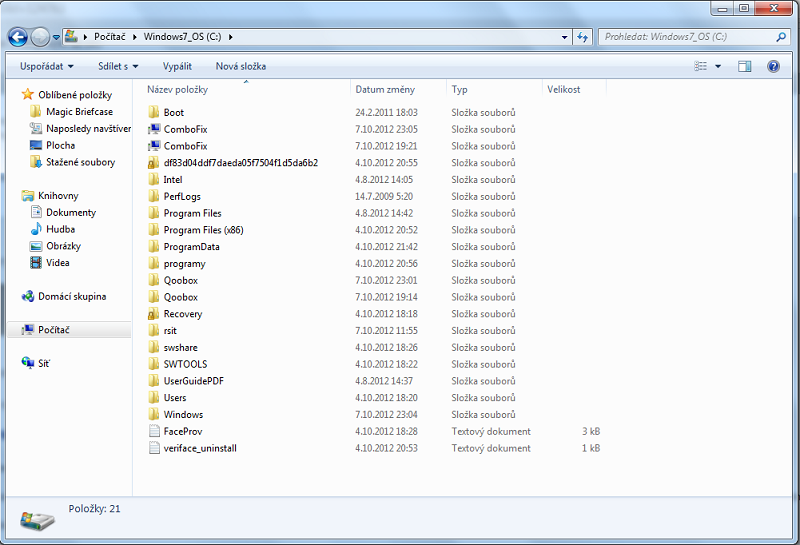
Task: Open Stažené soubory in favorites
Action: pos(80,162)
